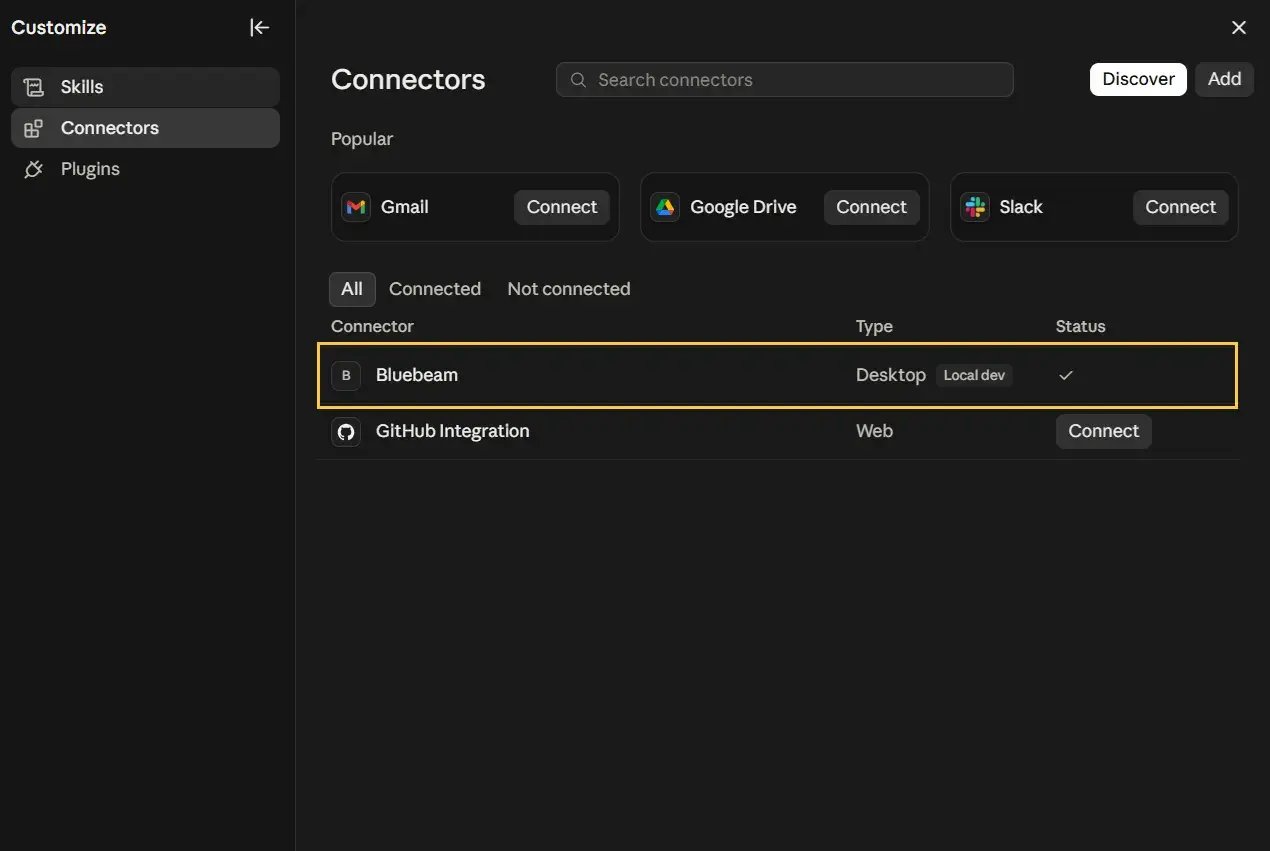Show only Connected connectors
This screenshot has width=1270, height=851.
(x=435, y=289)
